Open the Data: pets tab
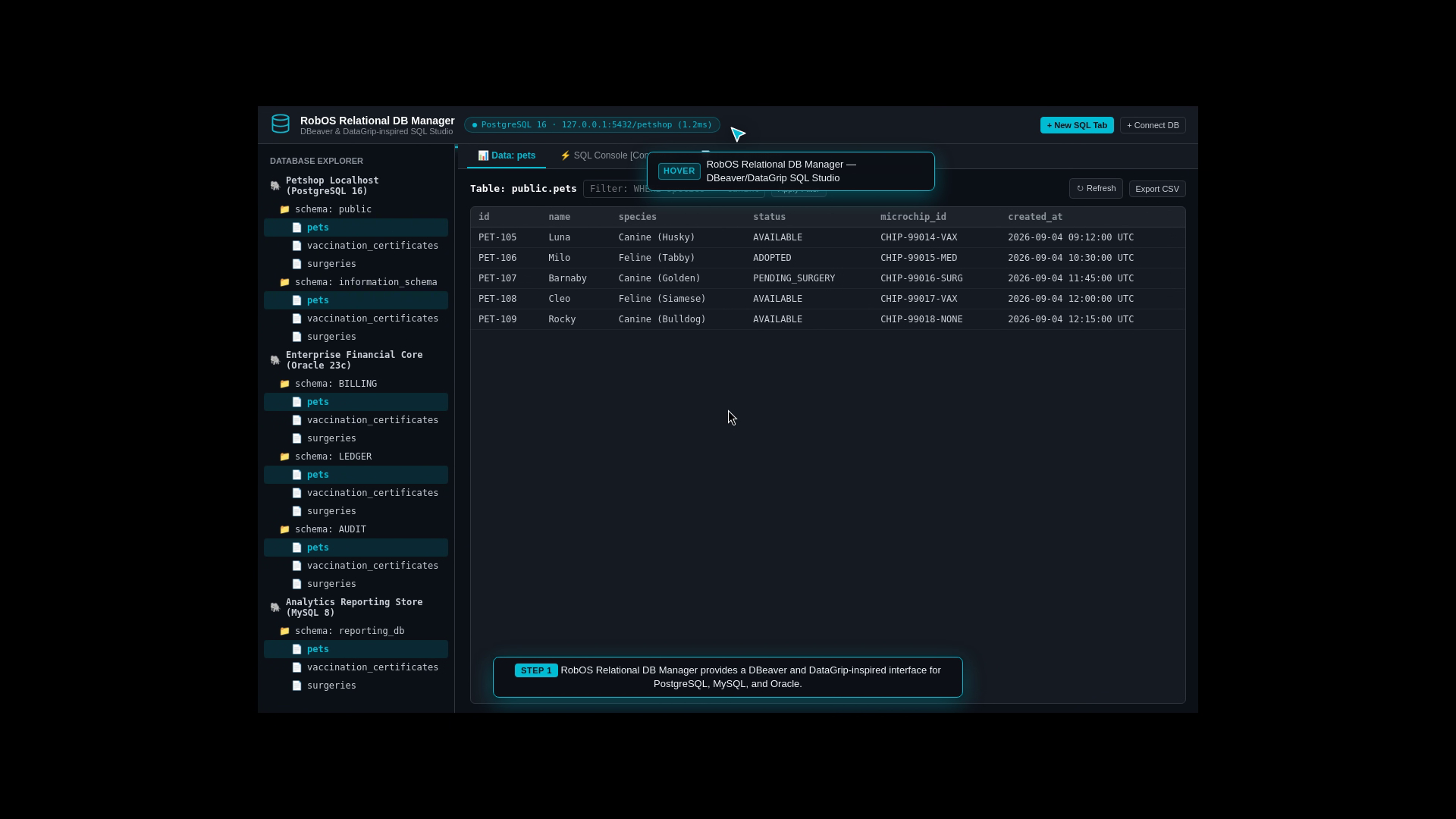This screenshot has height=819, width=1456. 507,155
